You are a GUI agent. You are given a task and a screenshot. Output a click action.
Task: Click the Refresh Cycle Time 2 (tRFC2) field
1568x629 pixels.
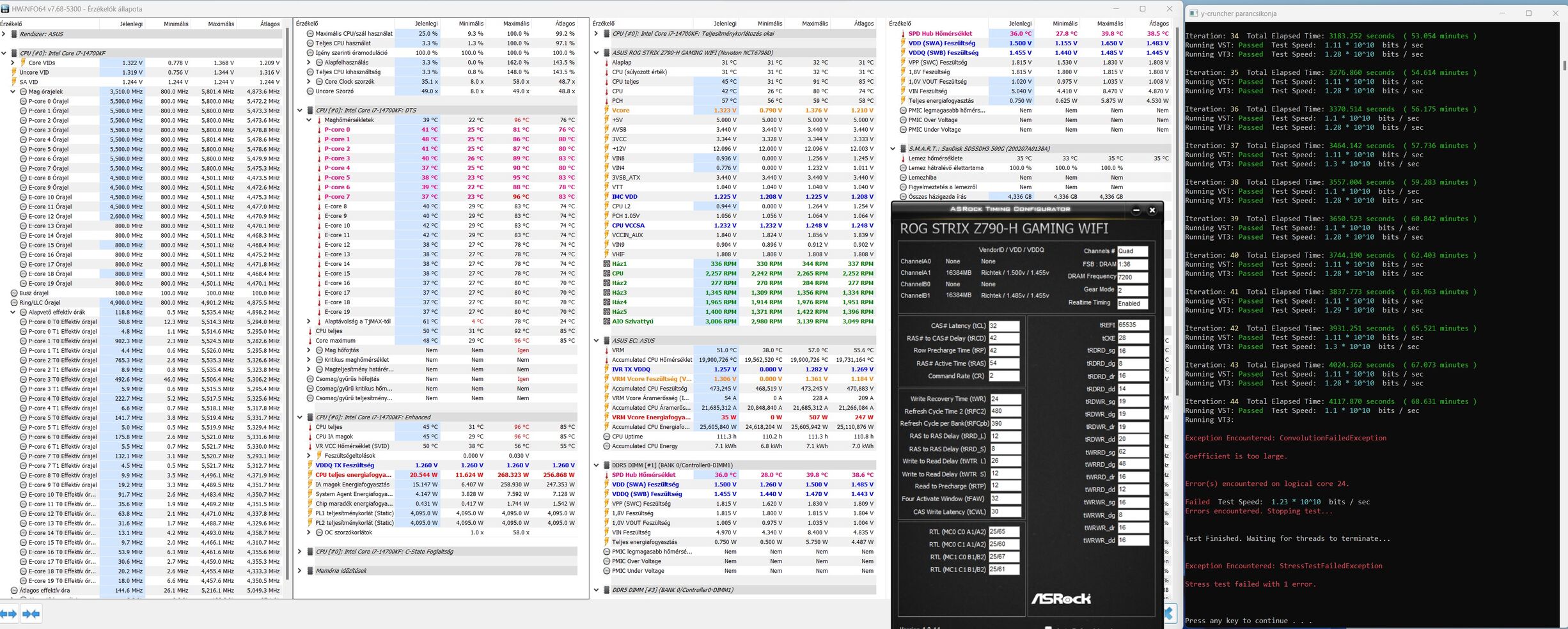(x=1005, y=411)
